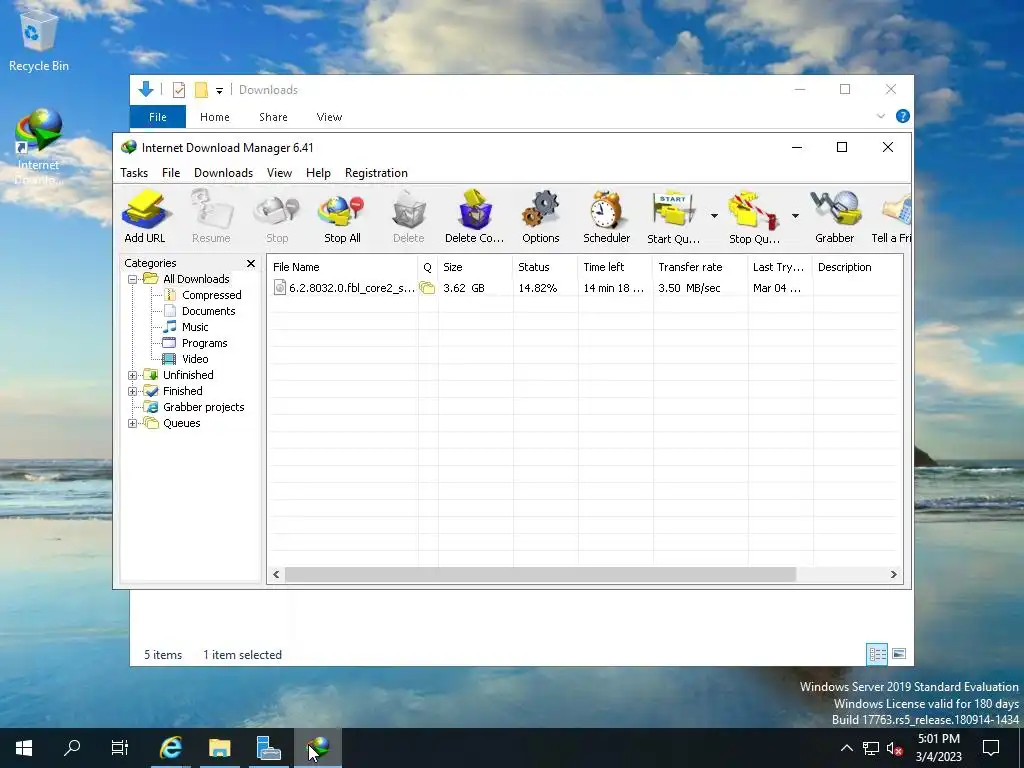Expand the Queues category node
The image size is (1024, 768).
click(x=133, y=423)
